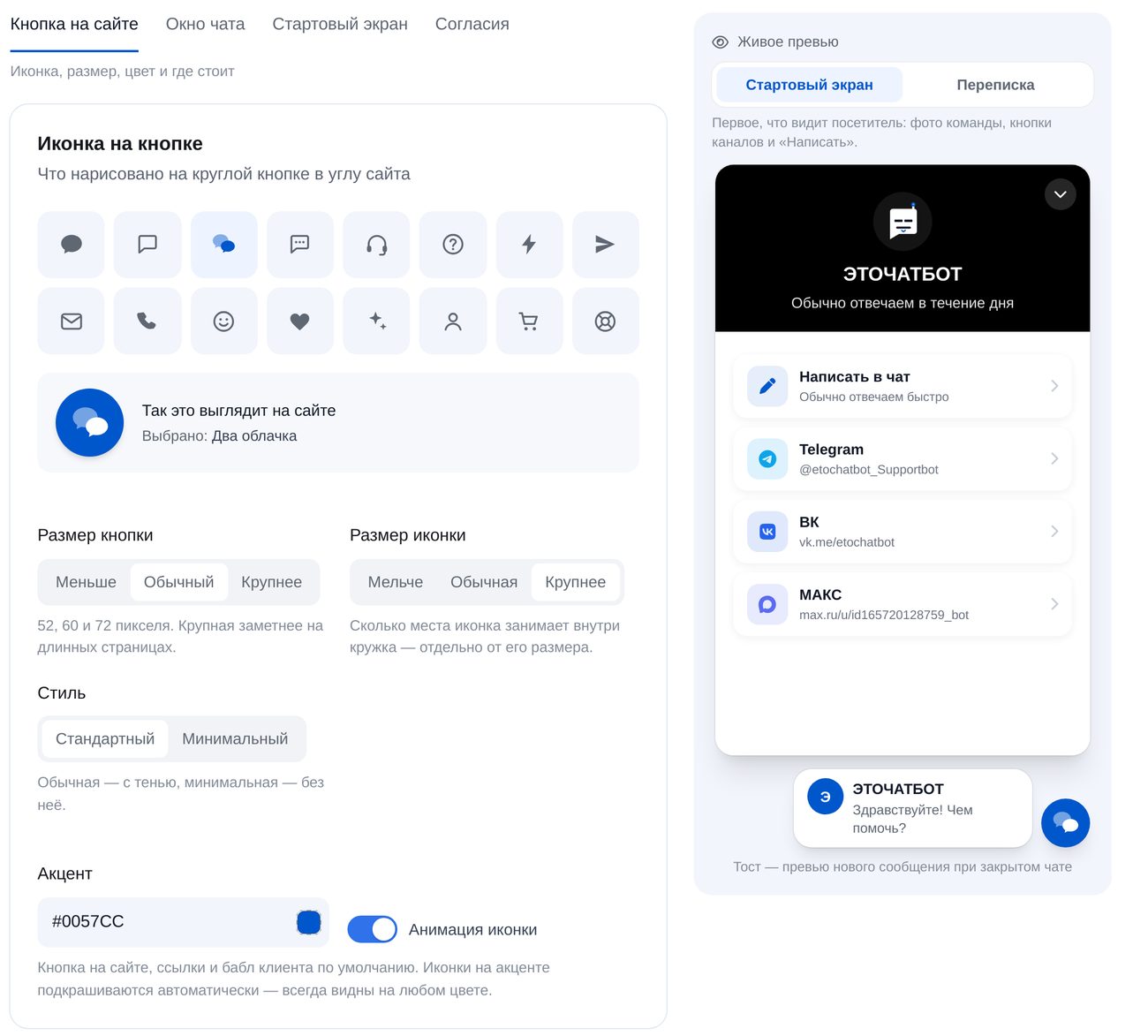Open the МАКС channel row
1148x1036 pixels.
pyautogui.click(x=903, y=604)
